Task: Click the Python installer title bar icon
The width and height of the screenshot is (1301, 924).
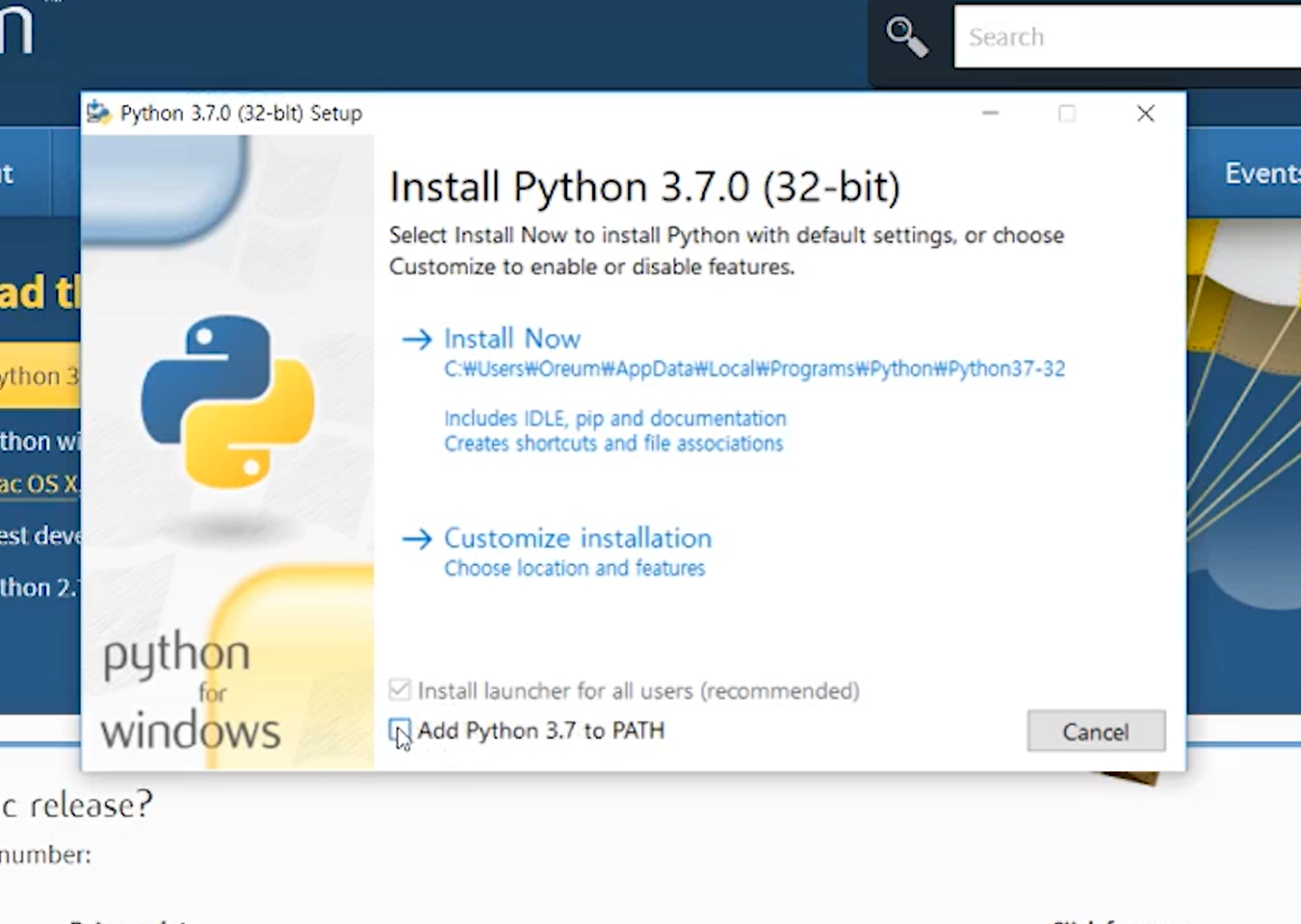Action: point(98,113)
